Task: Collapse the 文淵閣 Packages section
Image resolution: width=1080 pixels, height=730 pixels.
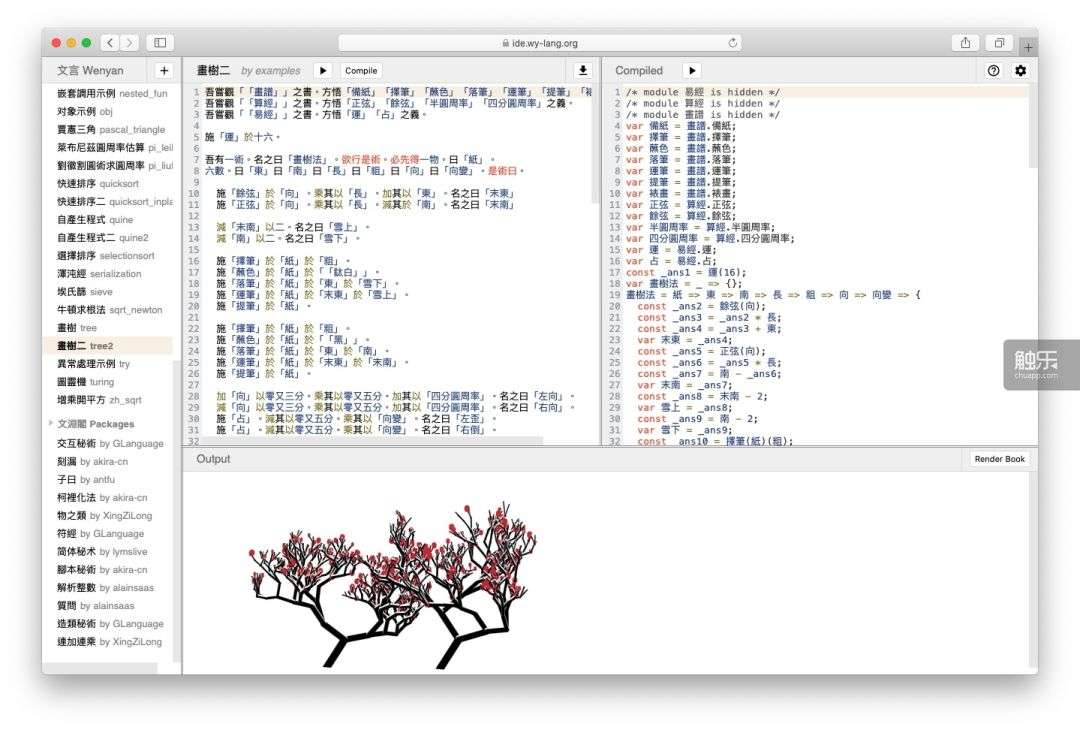Action: [x=52, y=424]
